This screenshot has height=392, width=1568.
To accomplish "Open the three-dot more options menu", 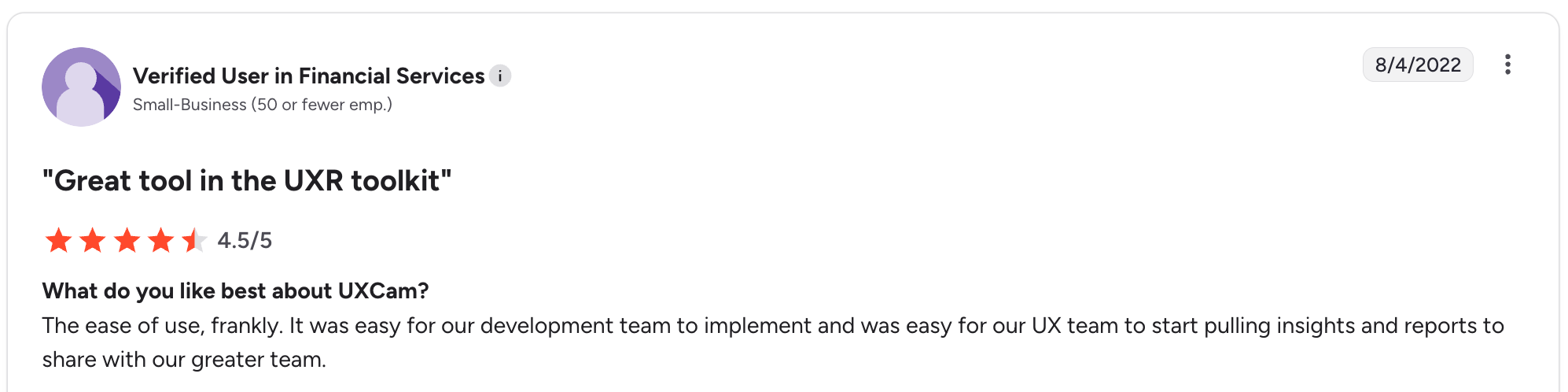I will 1507,65.
